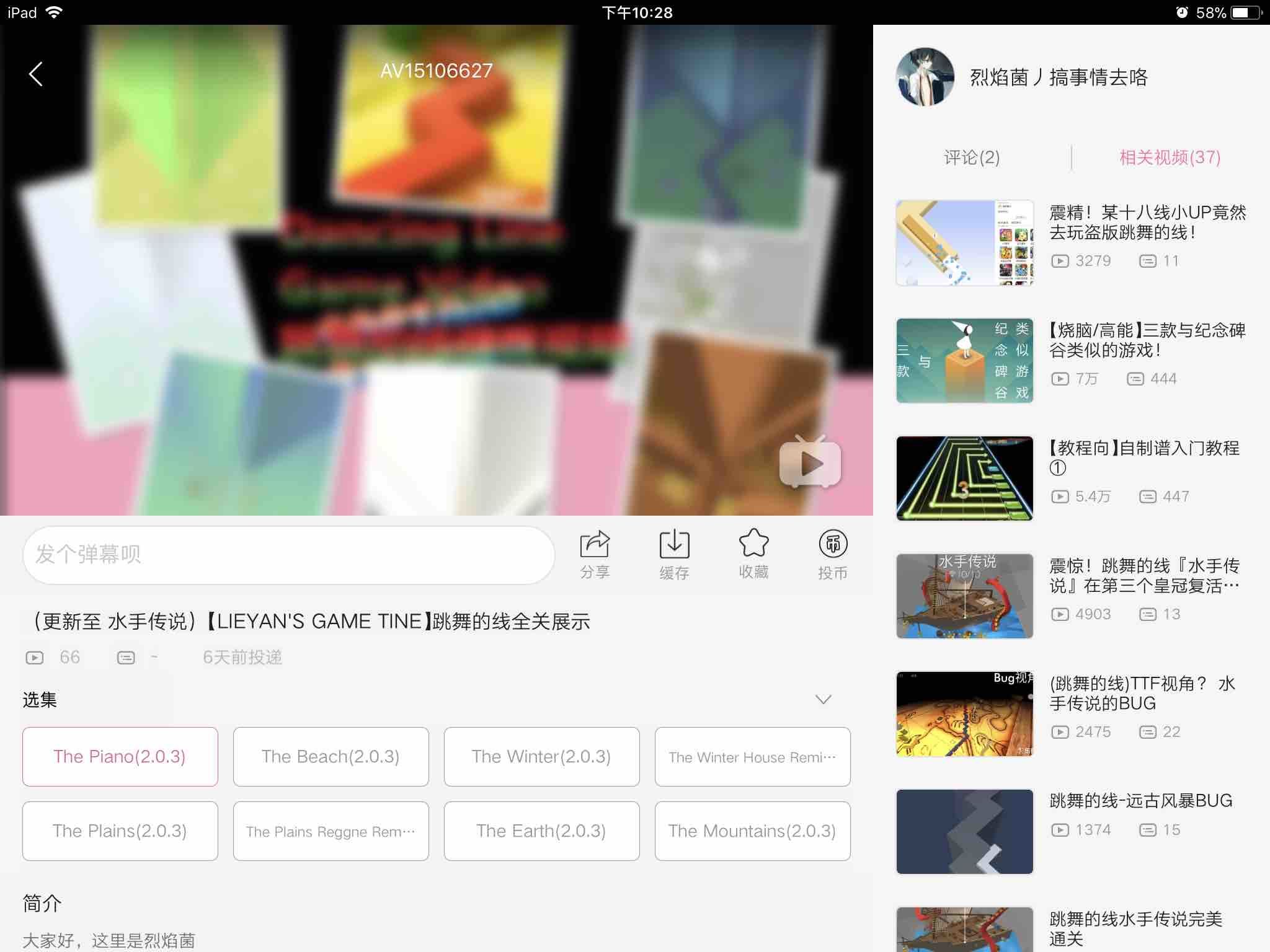
Task: Select episode The Mountains(2.0.3)
Action: click(753, 831)
